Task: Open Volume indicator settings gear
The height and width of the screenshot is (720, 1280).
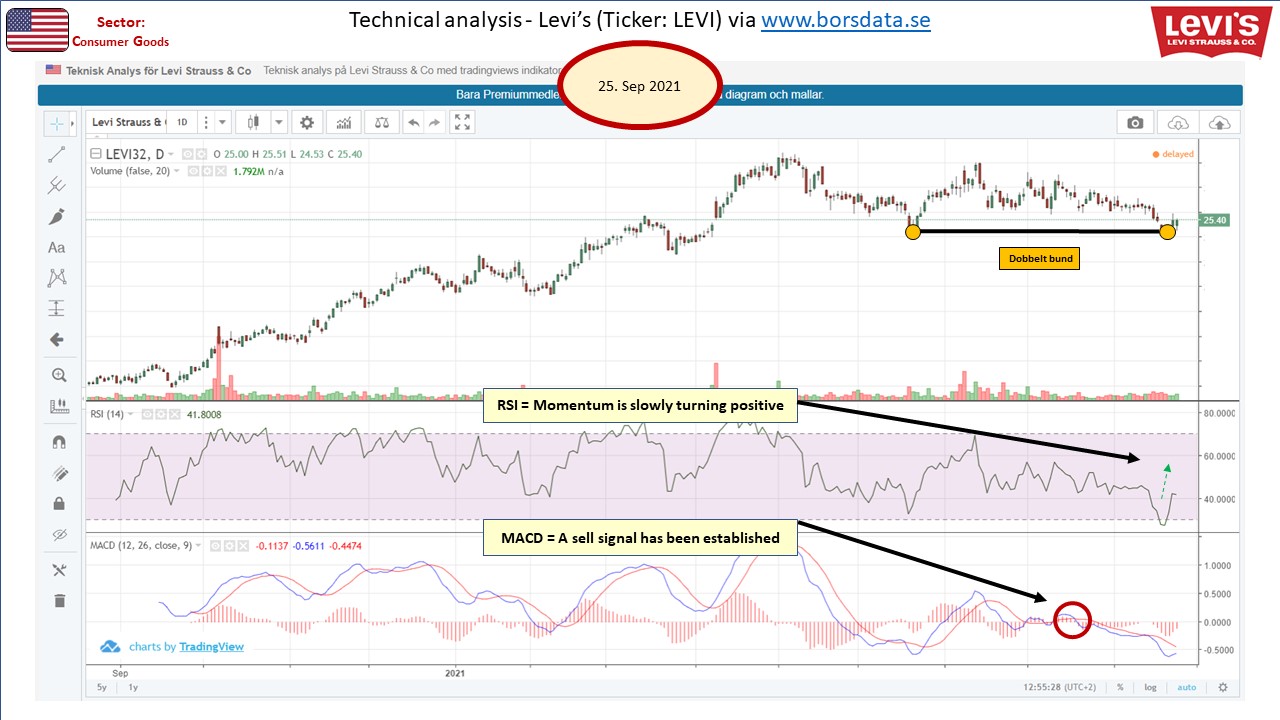Action: 207,171
